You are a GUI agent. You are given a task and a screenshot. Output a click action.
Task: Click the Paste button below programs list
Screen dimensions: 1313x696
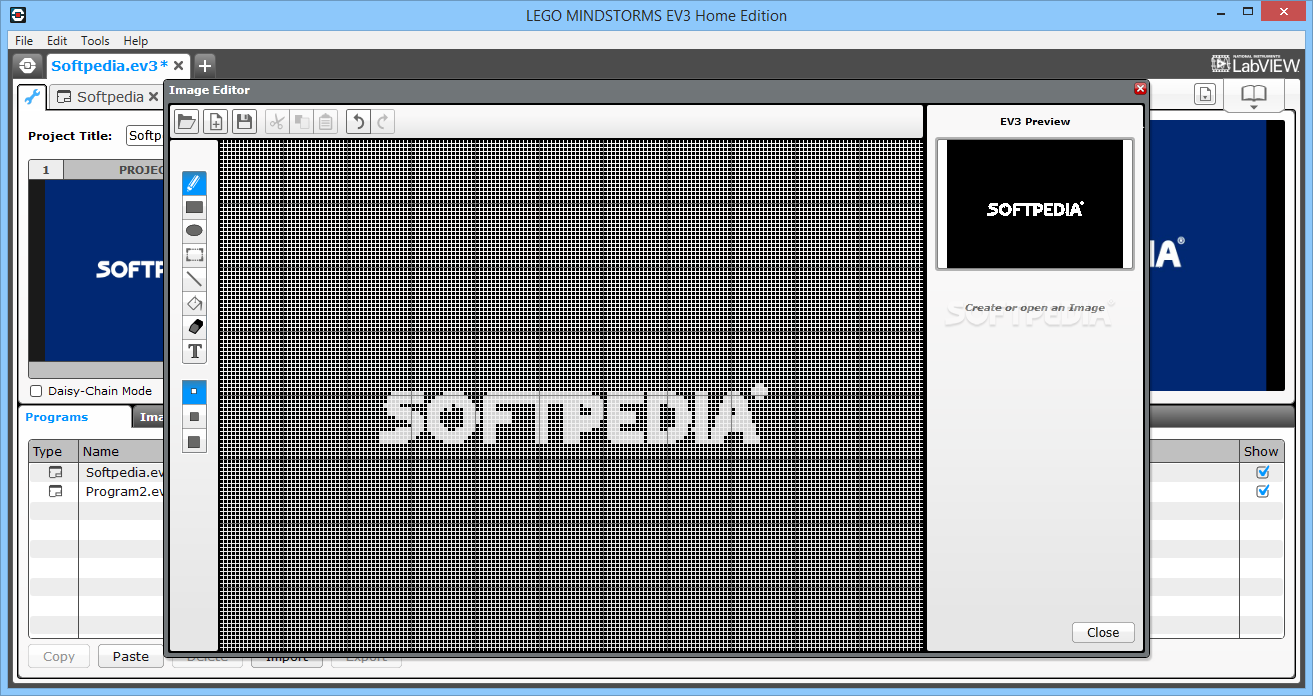pyautogui.click(x=131, y=656)
